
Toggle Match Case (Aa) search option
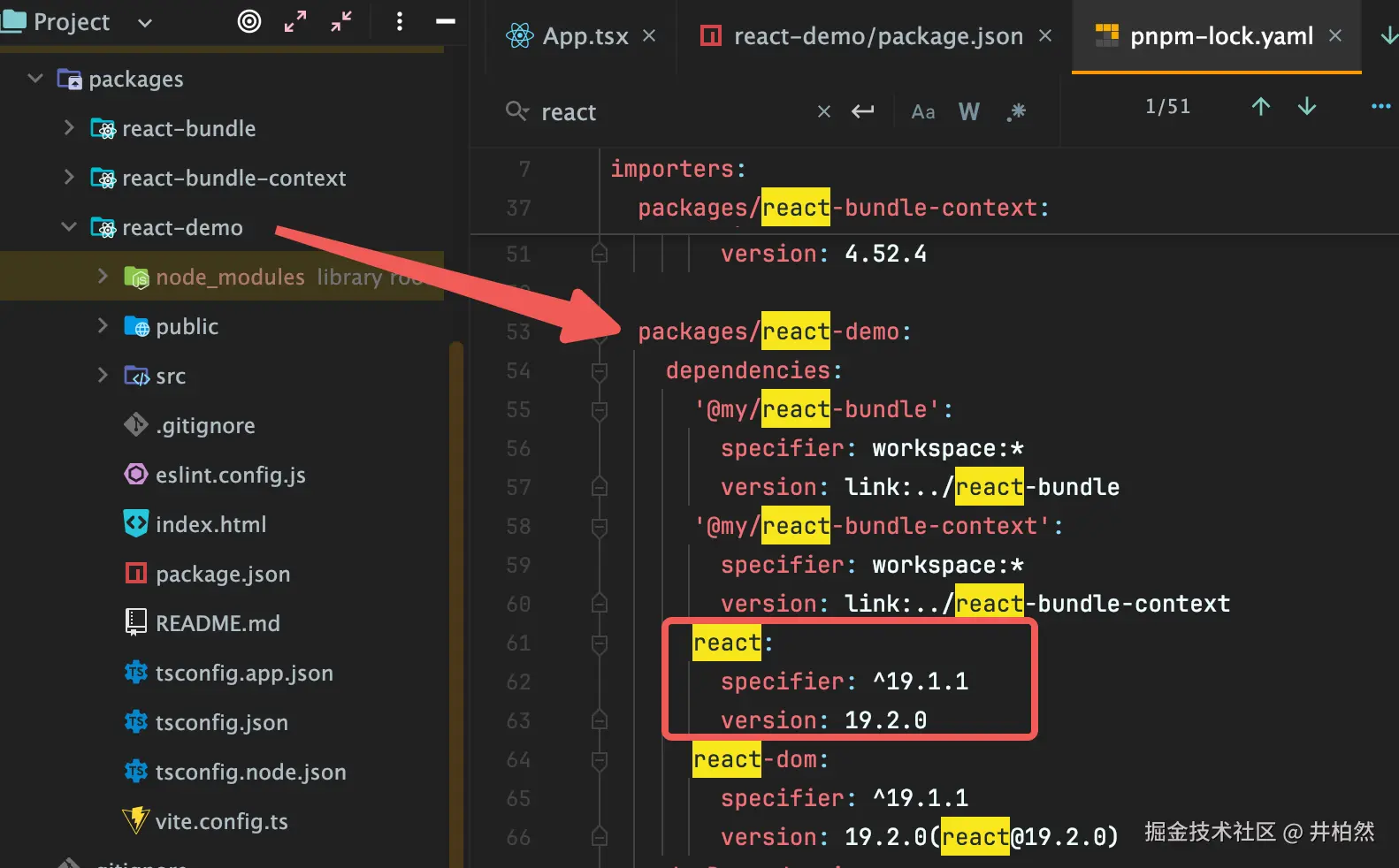point(922,111)
